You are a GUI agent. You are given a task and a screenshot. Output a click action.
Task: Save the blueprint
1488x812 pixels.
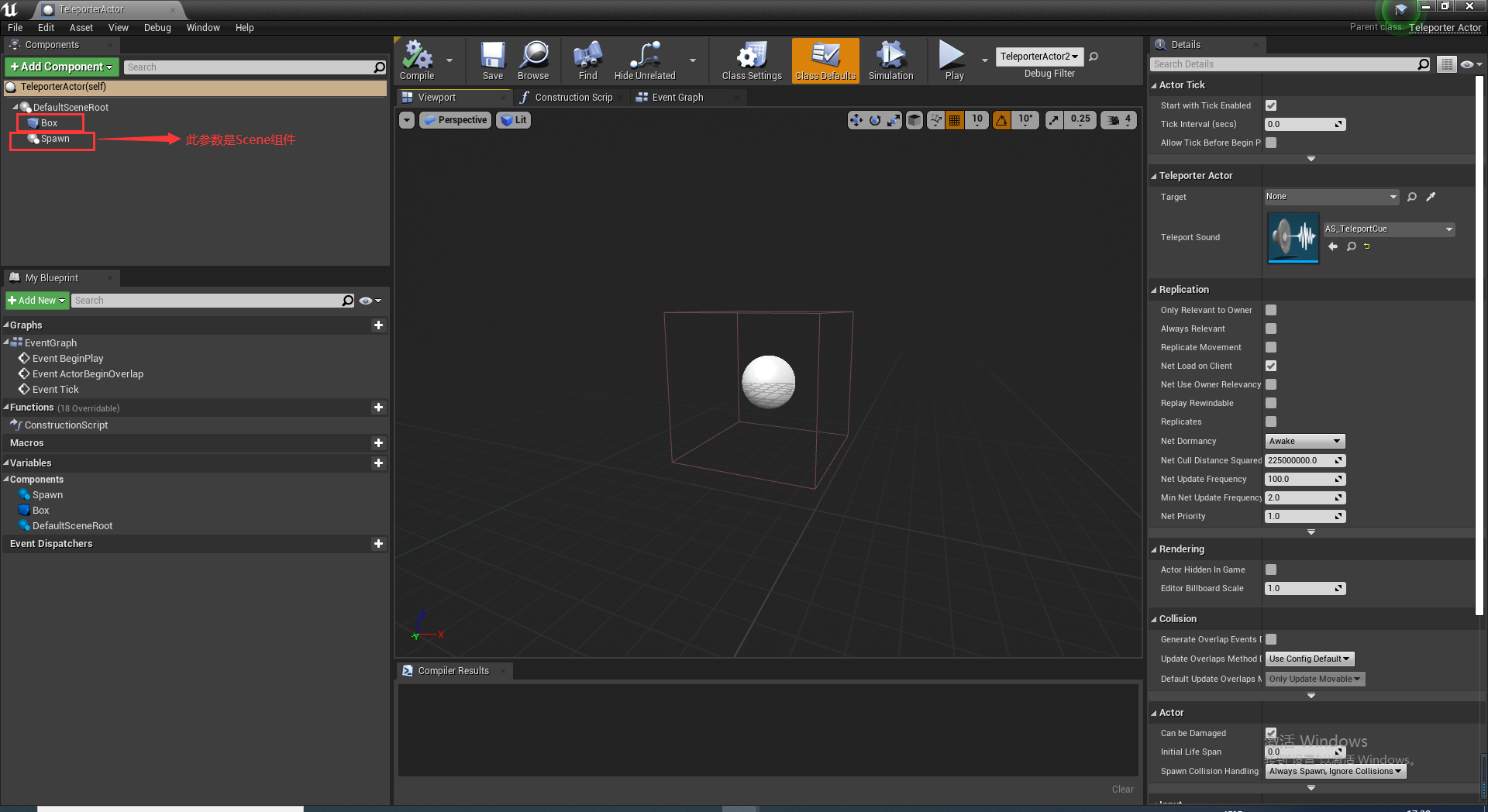(x=492, y=60)
